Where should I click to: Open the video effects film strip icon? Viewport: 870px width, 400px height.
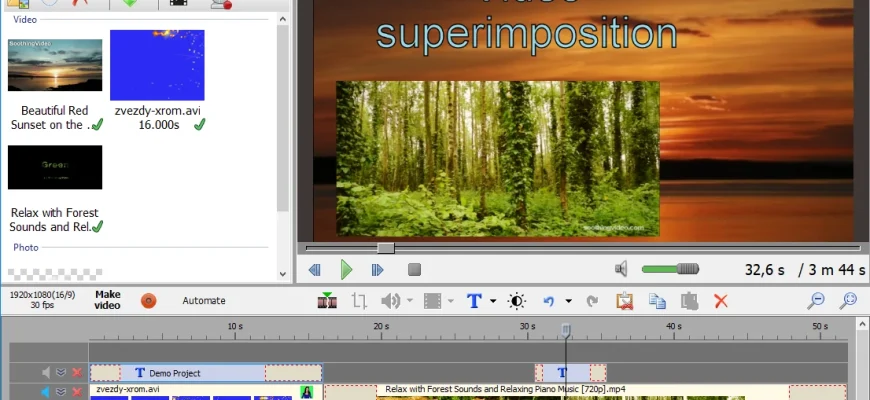tap(432, 301)
